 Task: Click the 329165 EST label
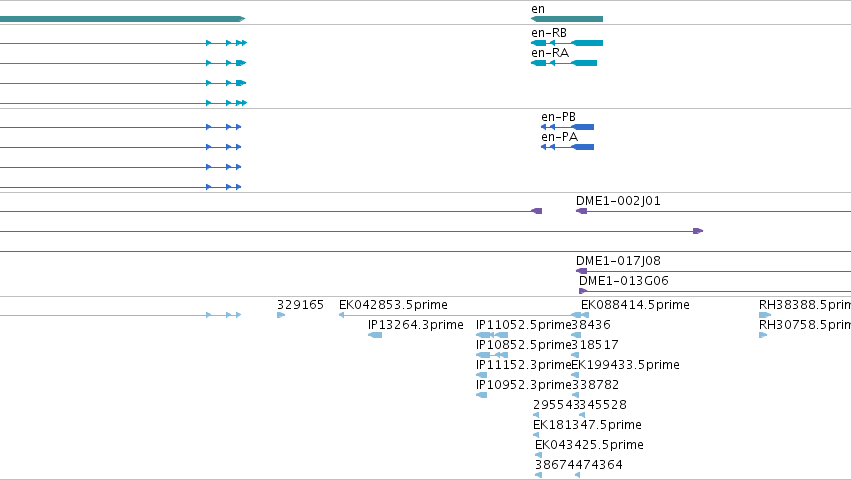(300, 305)
